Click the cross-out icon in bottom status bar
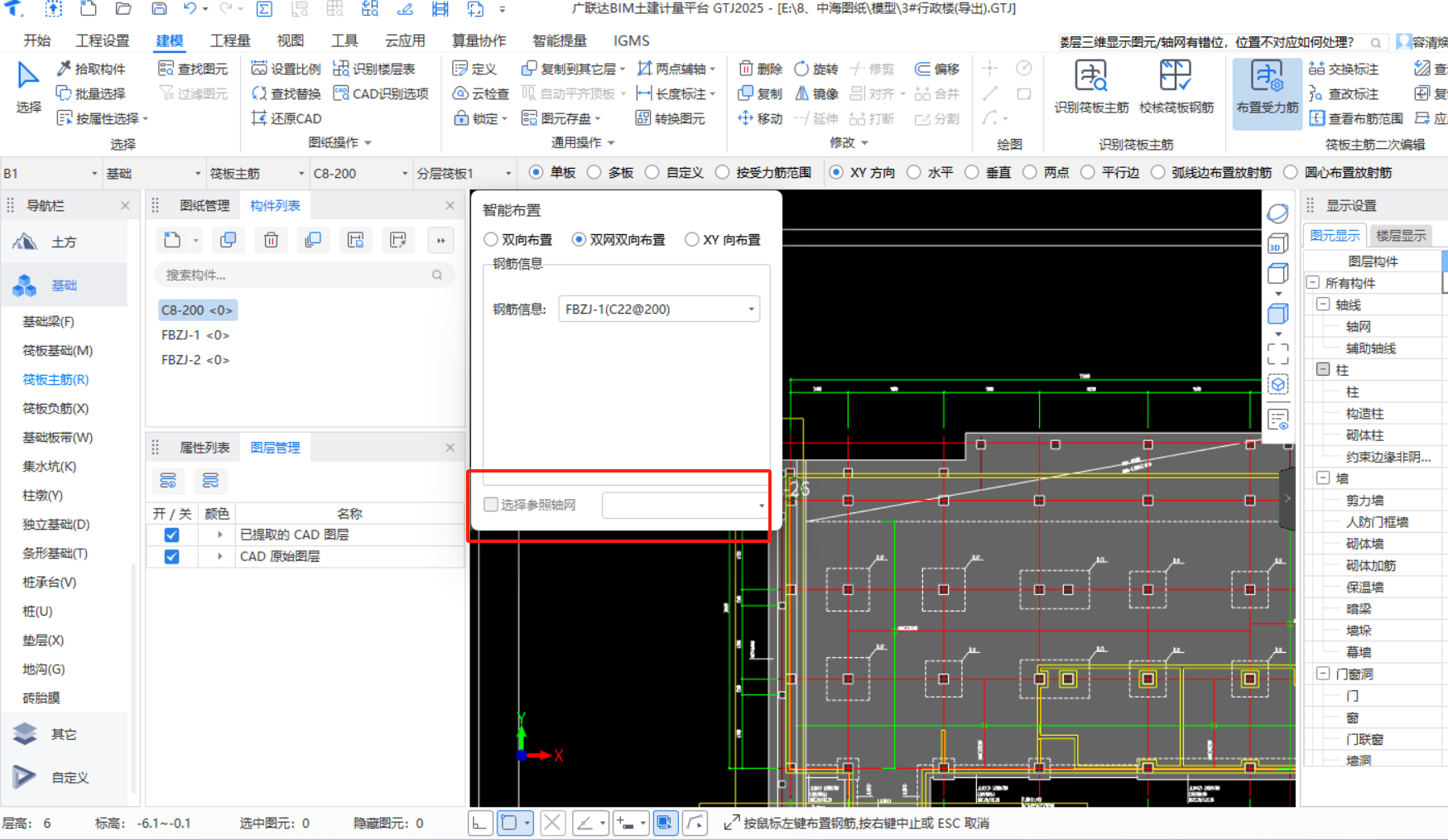Screen dimensions: 1448x840 [x=553, y=823]
